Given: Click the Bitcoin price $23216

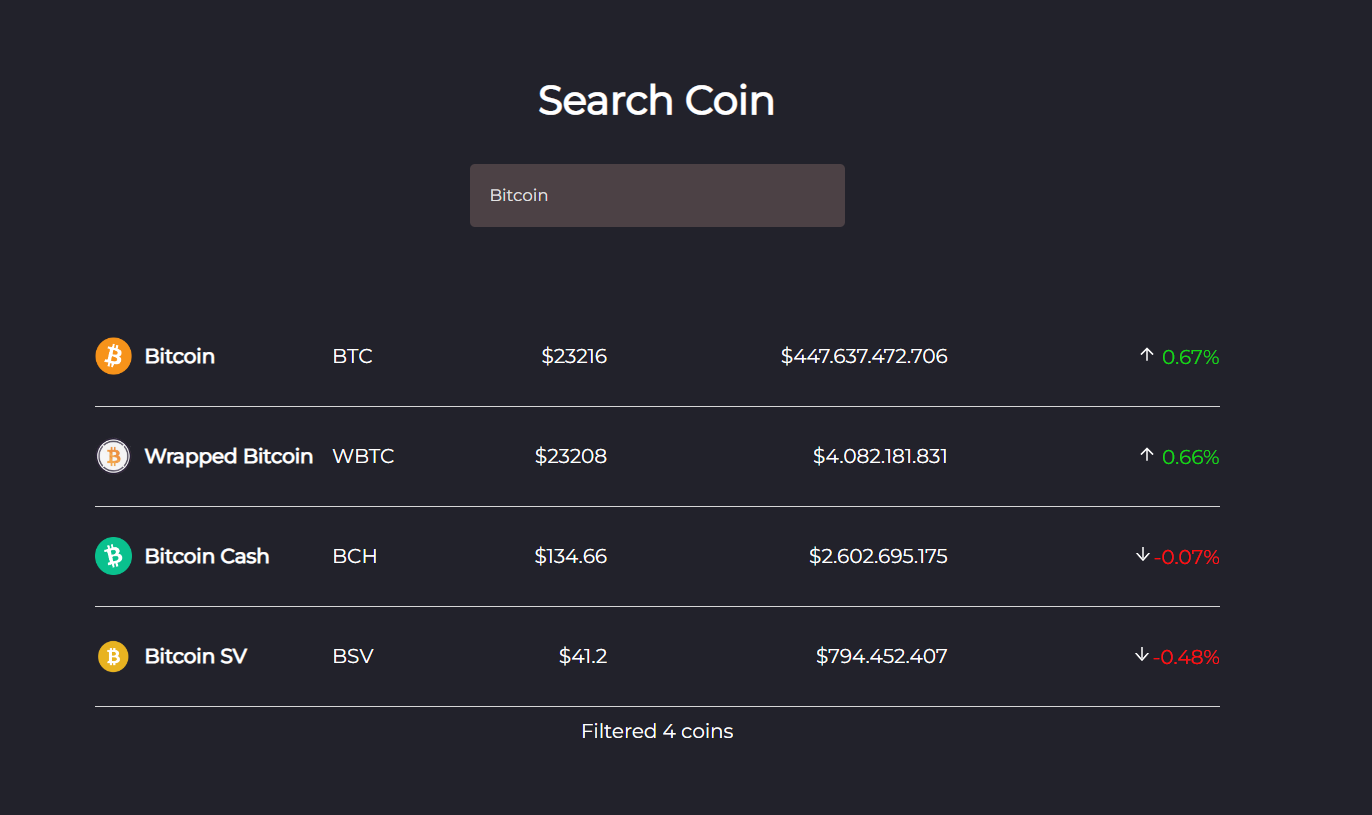Looking at the screenshot, I should click(574, 355).
